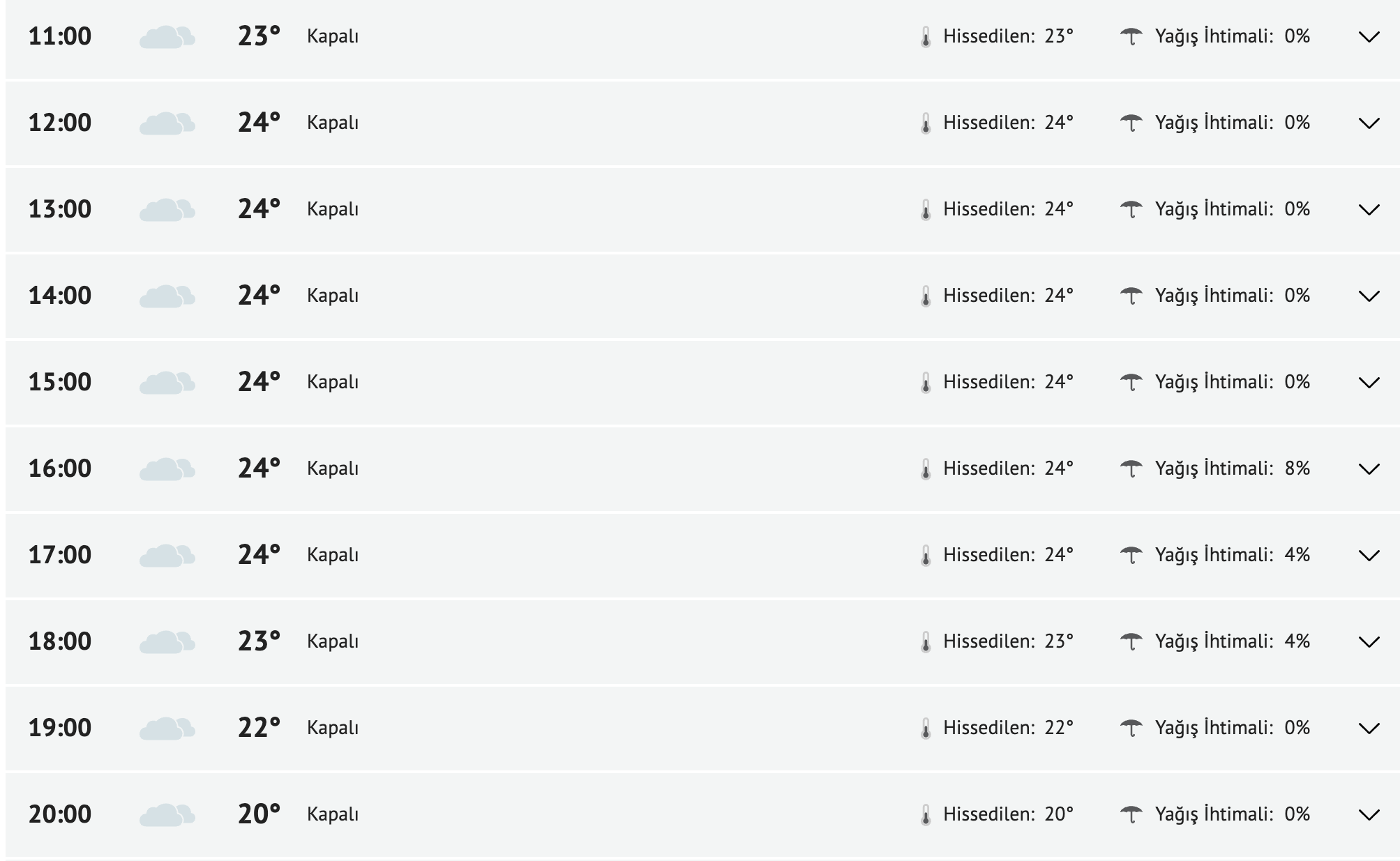This screenshot has height=861, width=1400.
Task: Click Hissedilen: 23° in the 18:00 row
Action: (1007, 641)
